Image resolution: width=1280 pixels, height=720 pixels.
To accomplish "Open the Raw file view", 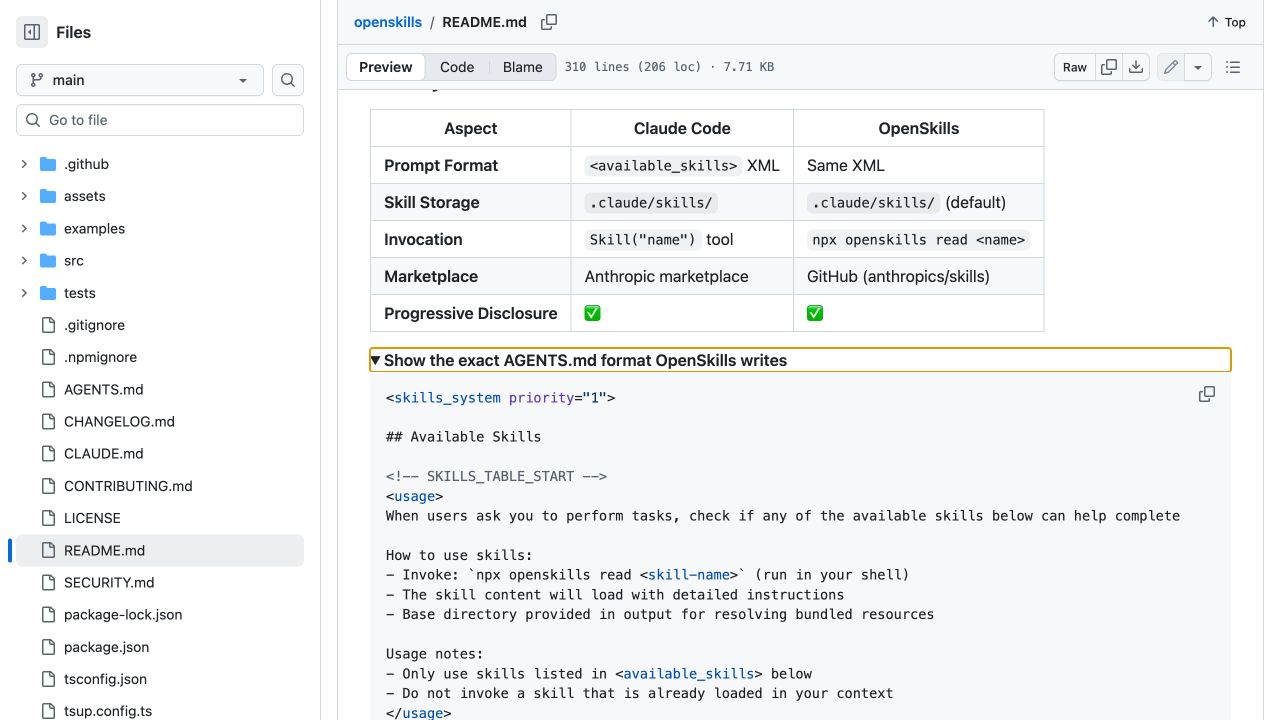I will tap(1075, 67).
